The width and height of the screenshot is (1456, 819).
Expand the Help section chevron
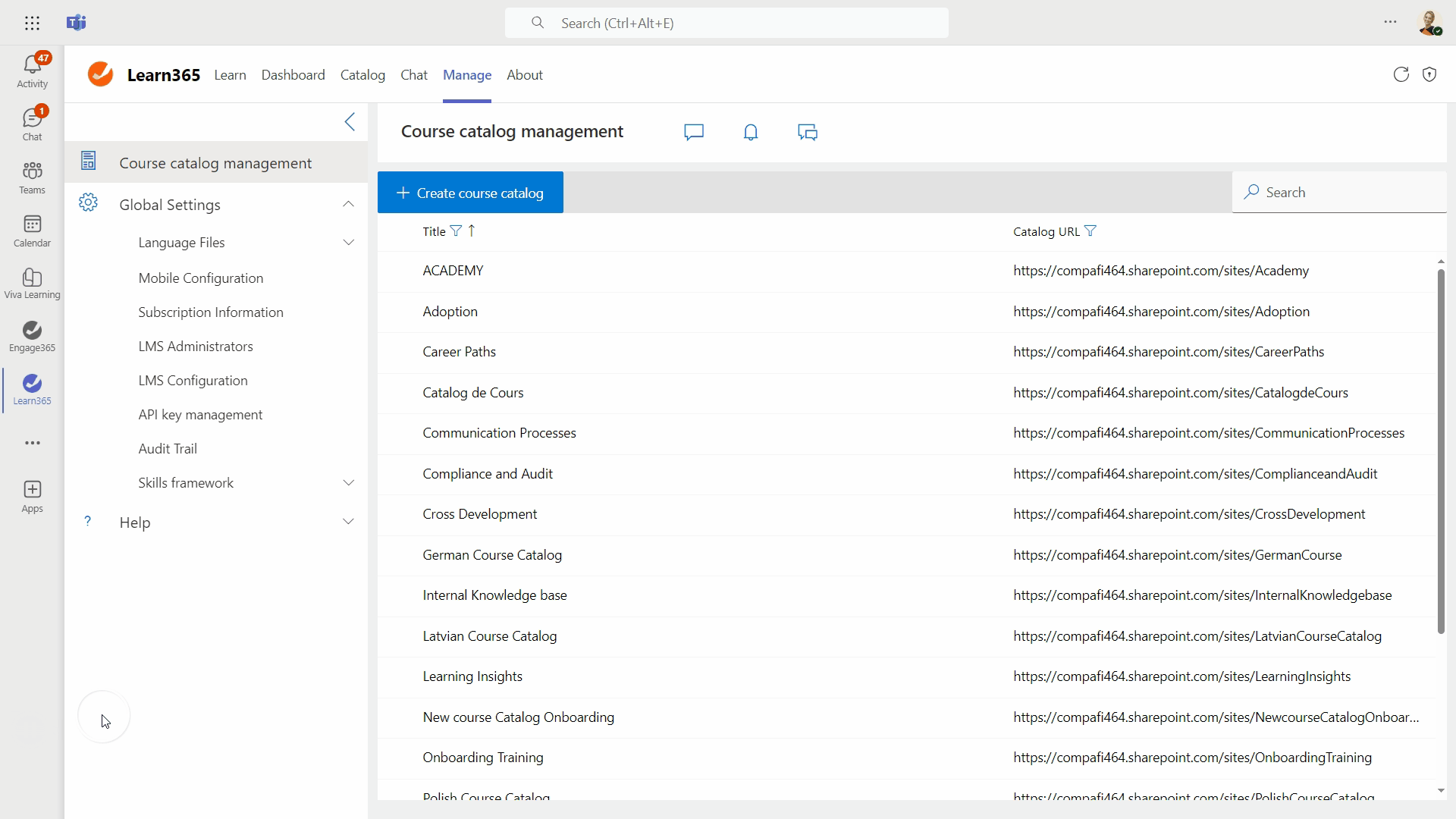(348, 522)
